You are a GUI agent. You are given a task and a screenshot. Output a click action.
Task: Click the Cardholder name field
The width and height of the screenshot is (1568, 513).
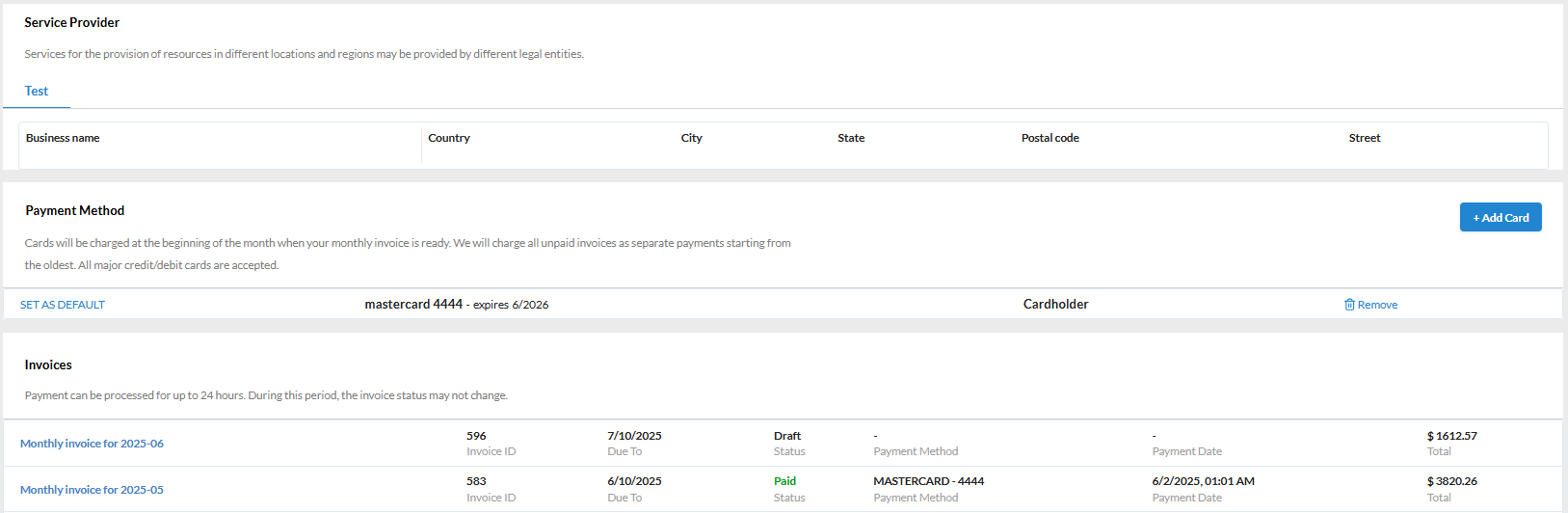(1055, 305)
